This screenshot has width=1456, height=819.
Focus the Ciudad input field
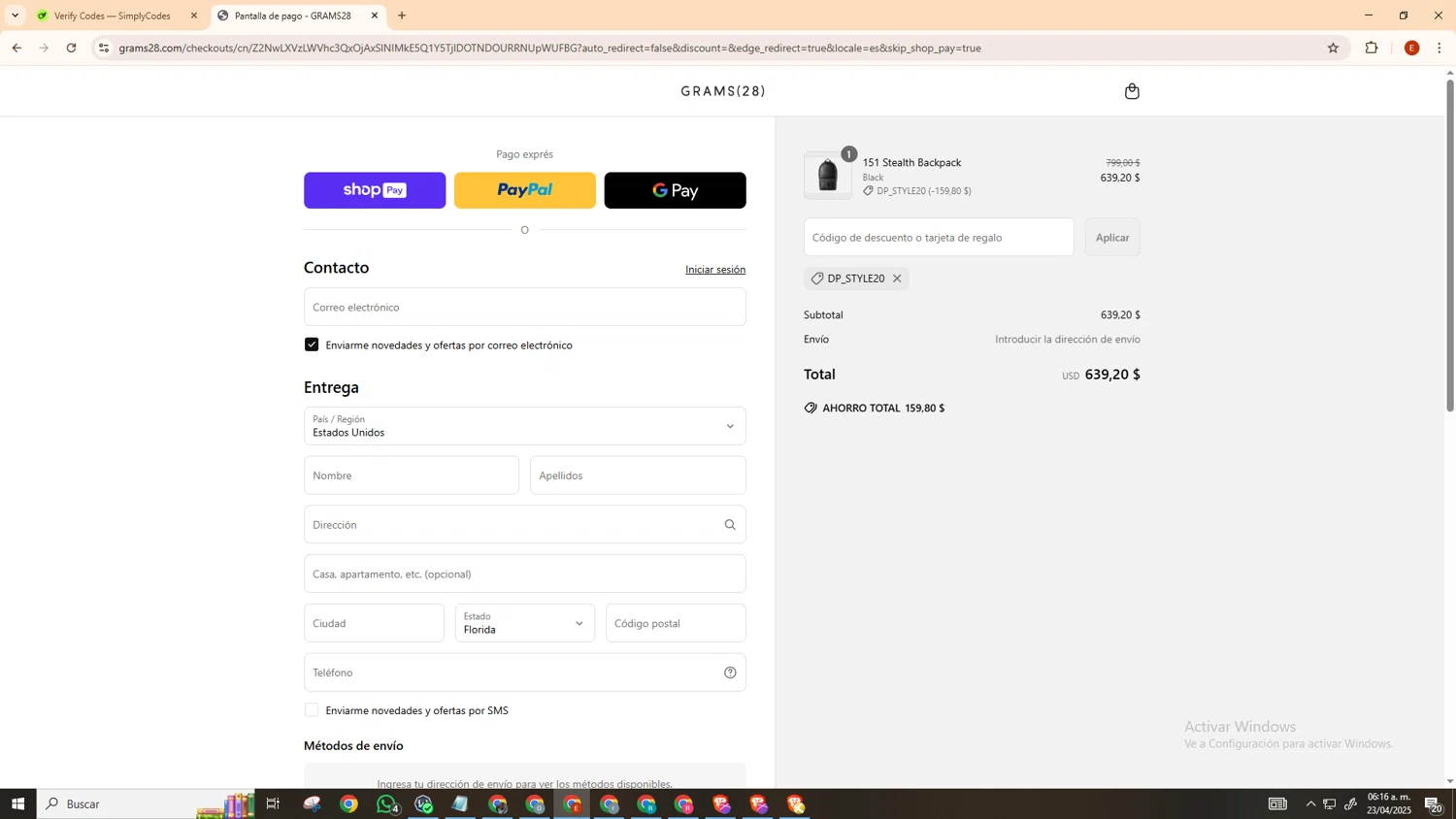tap(374, 623)
